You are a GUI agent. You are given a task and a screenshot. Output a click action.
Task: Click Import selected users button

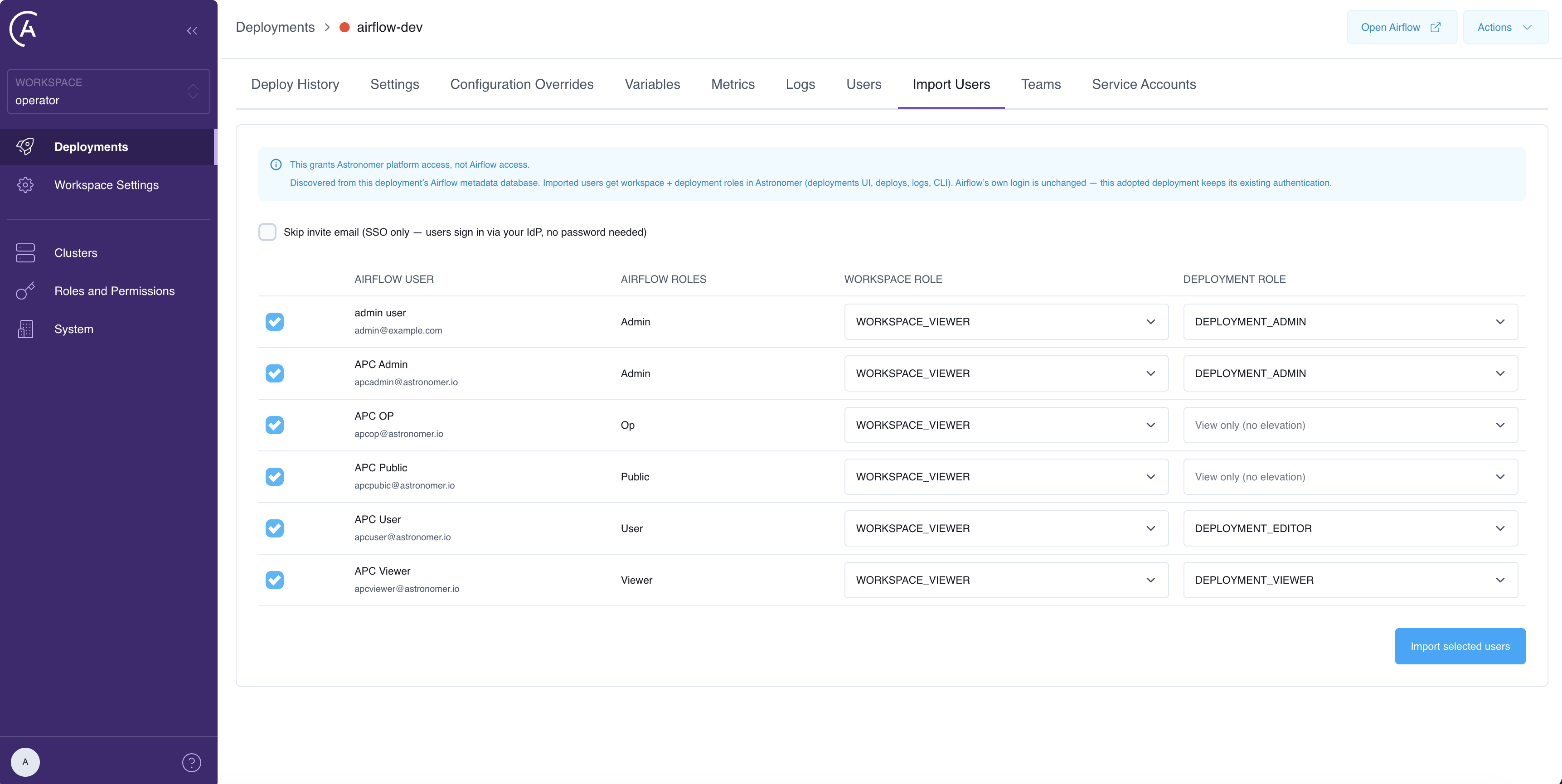pos(1460,646)
